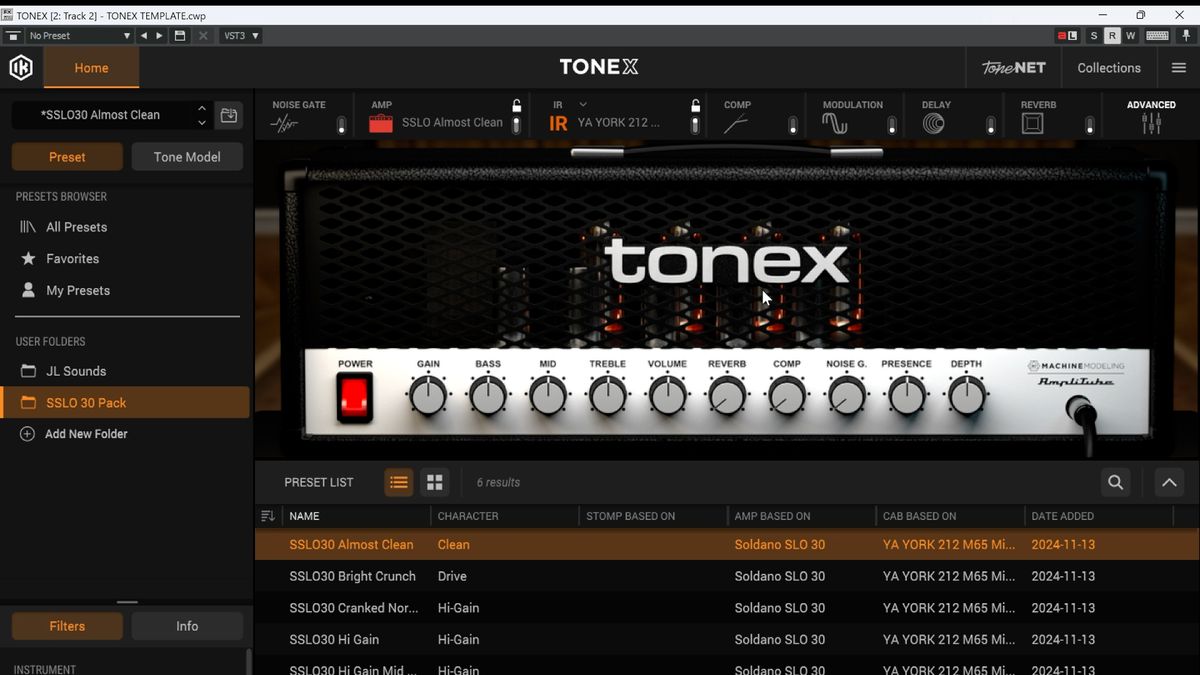Select Filters tab at bottom left
Screen dimensions: 1200x675
click(x=67, y=626)
